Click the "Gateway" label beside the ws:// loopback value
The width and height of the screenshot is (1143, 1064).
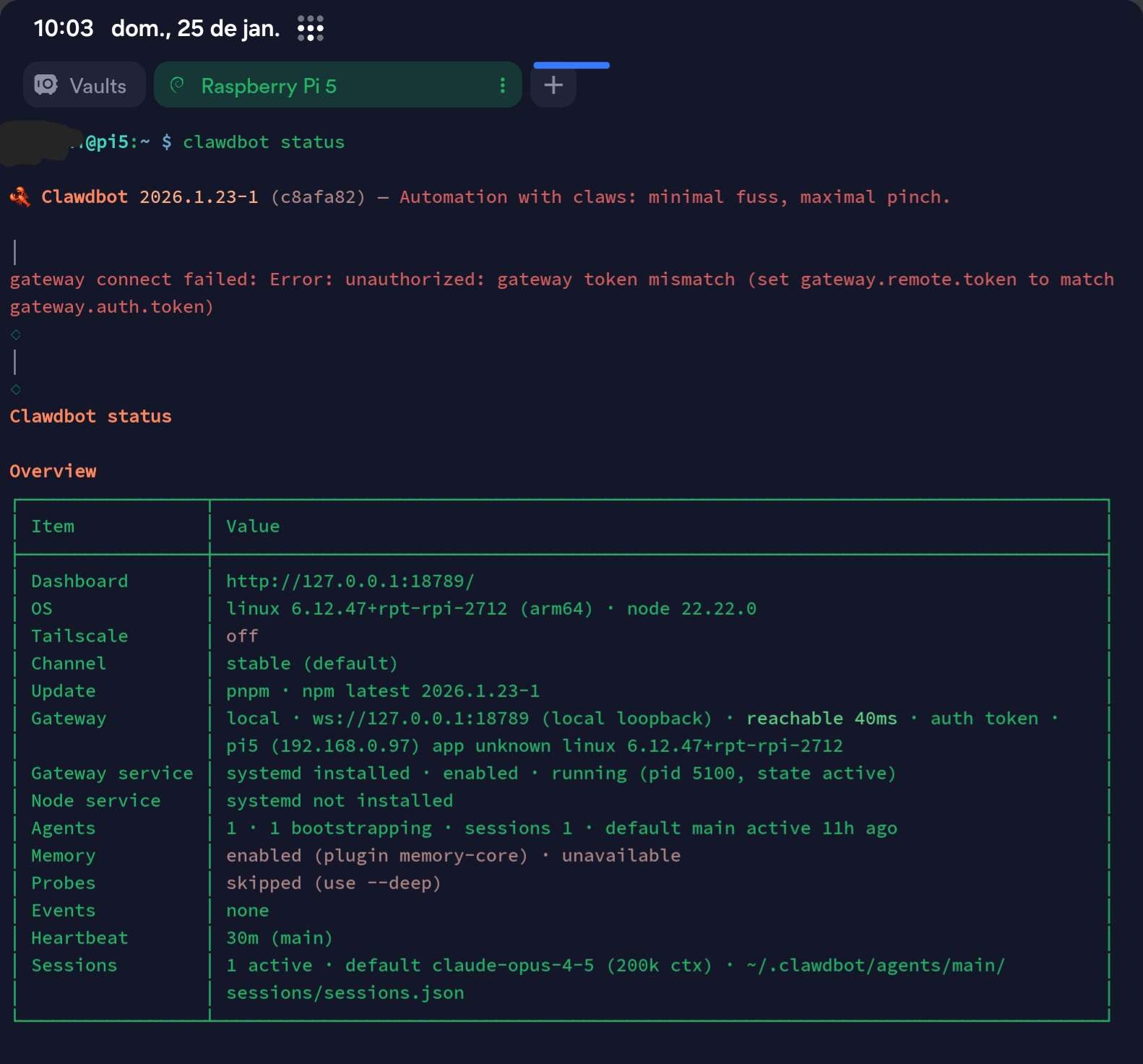pyautogui.click(x=69, y=719)
